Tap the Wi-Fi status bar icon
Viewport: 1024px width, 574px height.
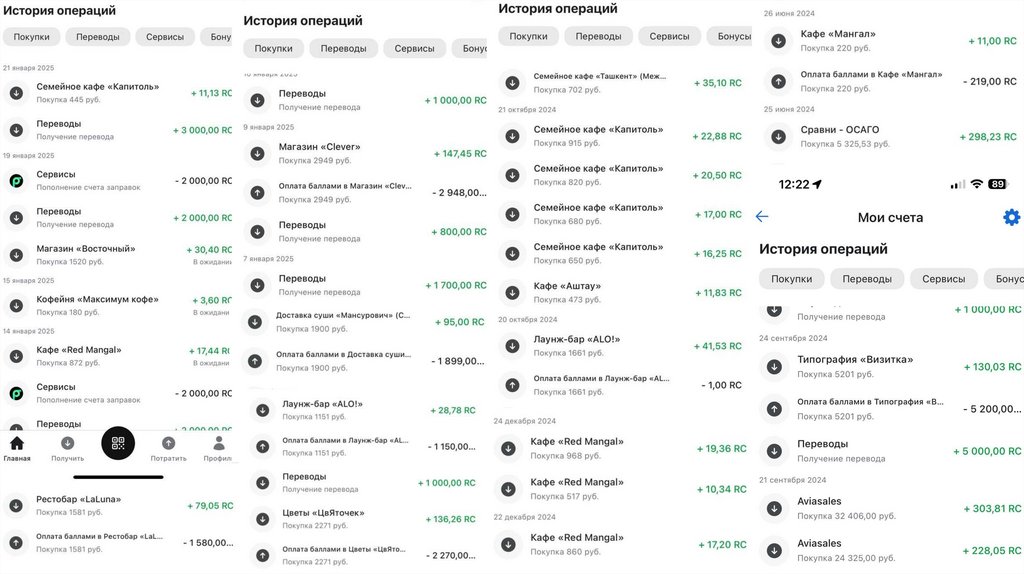point(976,185)
